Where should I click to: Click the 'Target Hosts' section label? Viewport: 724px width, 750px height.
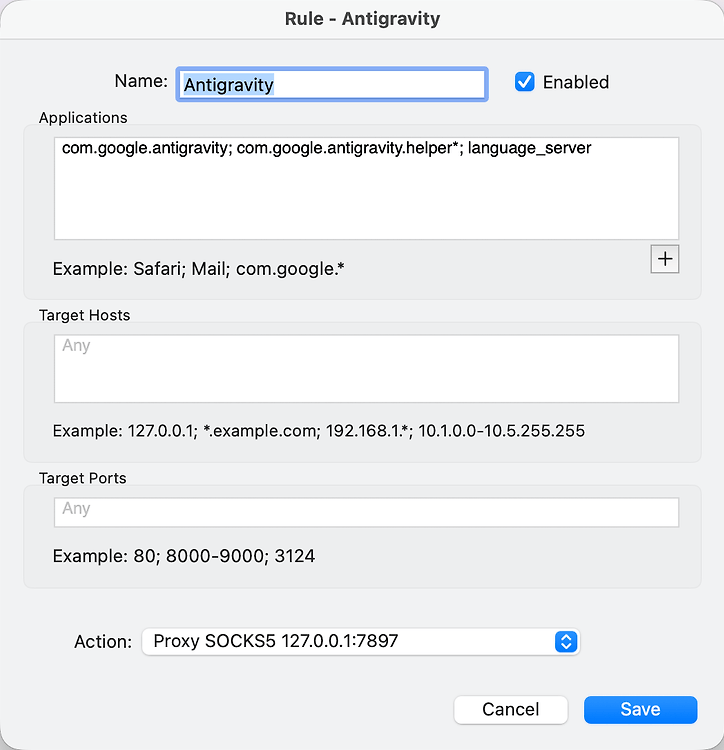pos(85,315)
